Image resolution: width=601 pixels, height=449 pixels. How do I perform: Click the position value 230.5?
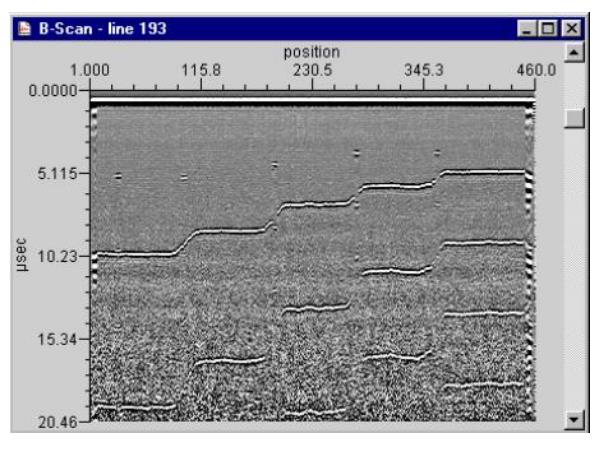point(312,70)
